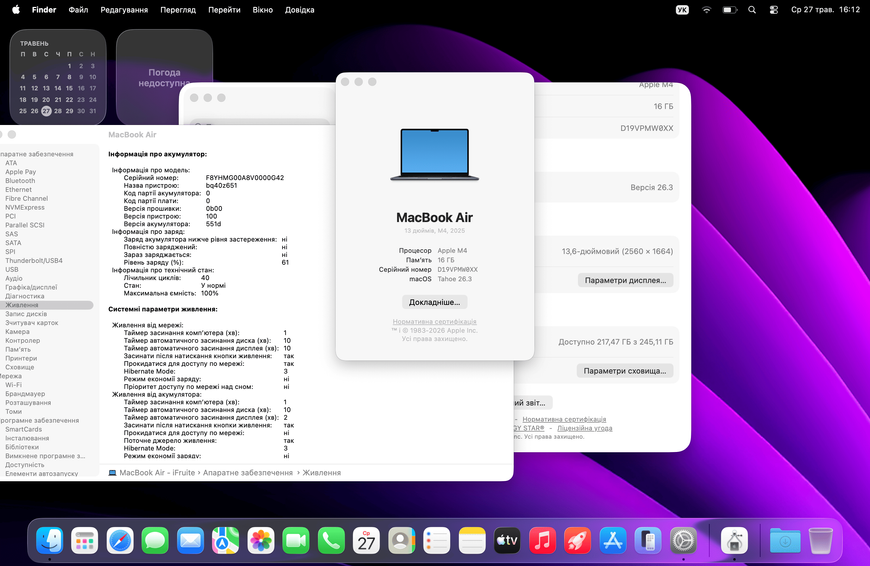Click the Погода недоступна weather widget

(x=164, y=78)
